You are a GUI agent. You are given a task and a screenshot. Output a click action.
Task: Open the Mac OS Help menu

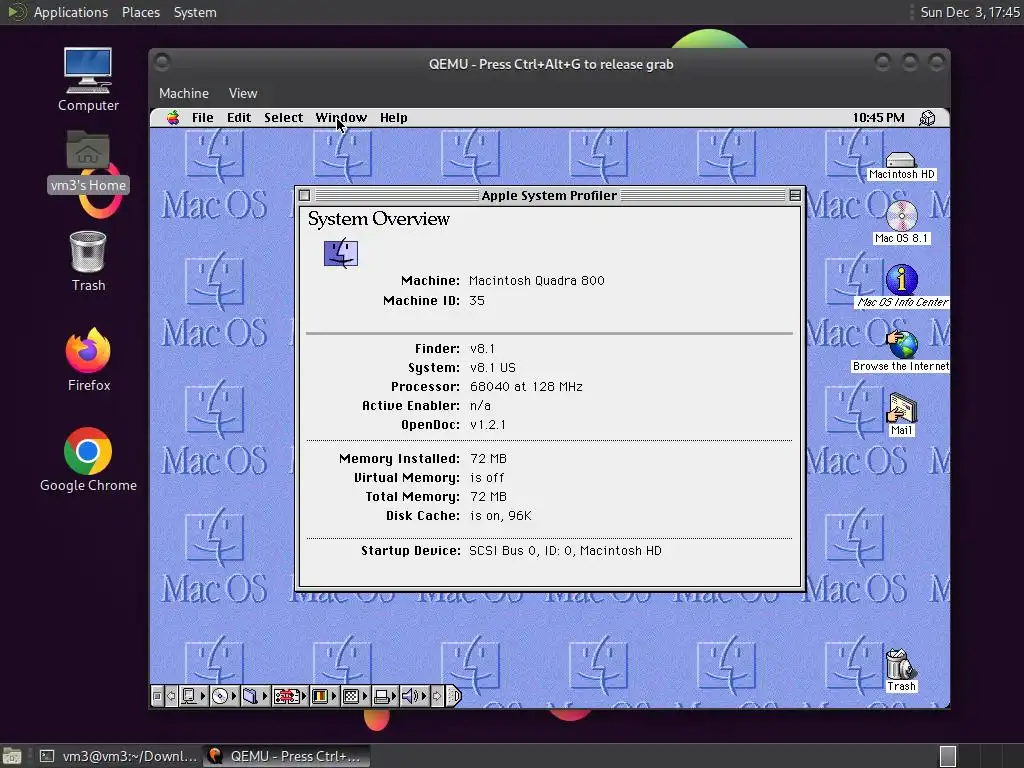click(394, 118)
